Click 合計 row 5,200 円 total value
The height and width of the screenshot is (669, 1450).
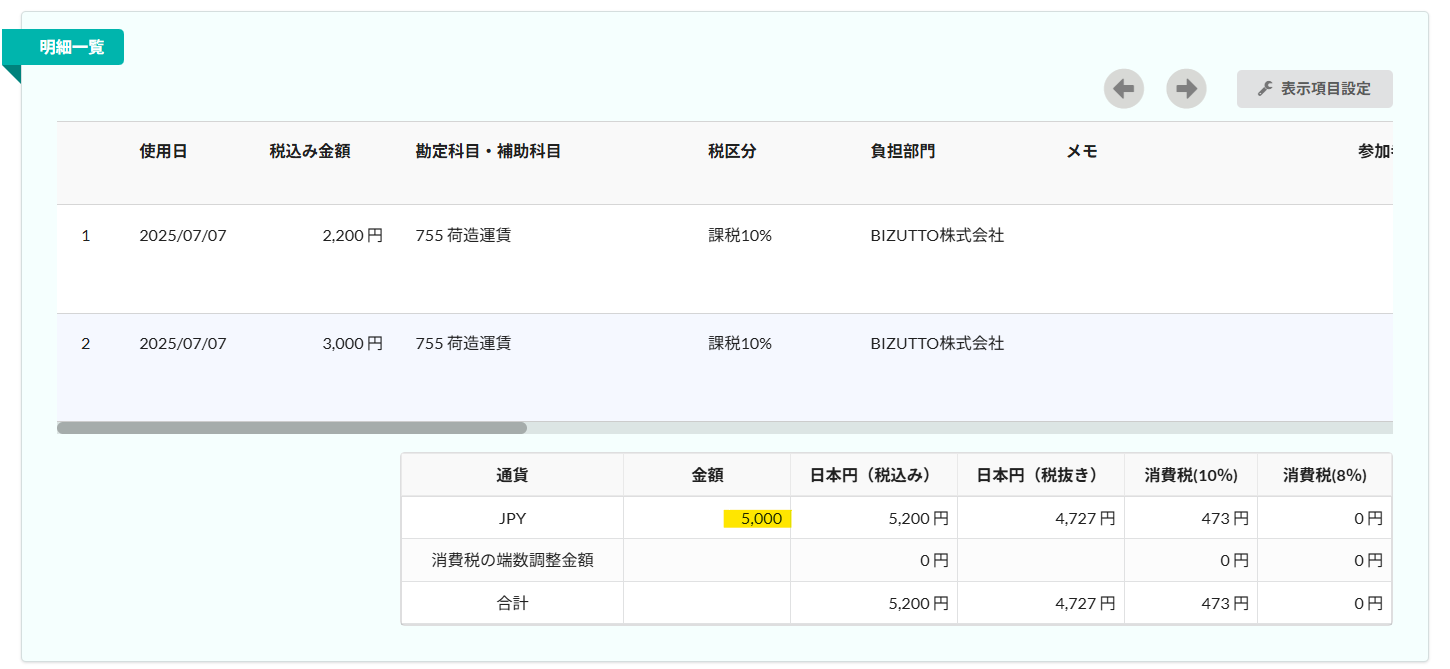918,604
